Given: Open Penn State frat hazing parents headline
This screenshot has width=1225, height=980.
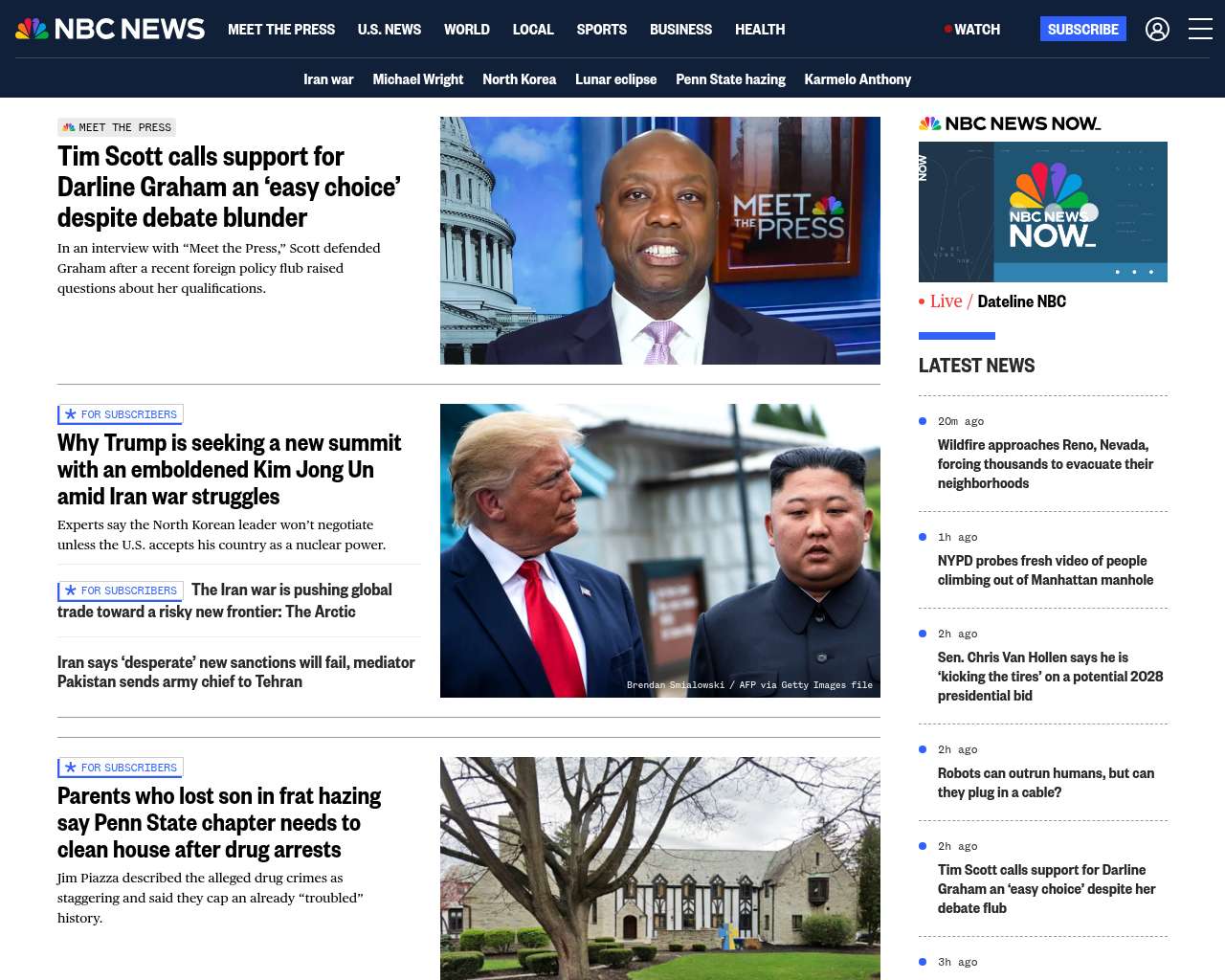Looking at the screenshot, I should coord(219,823).
